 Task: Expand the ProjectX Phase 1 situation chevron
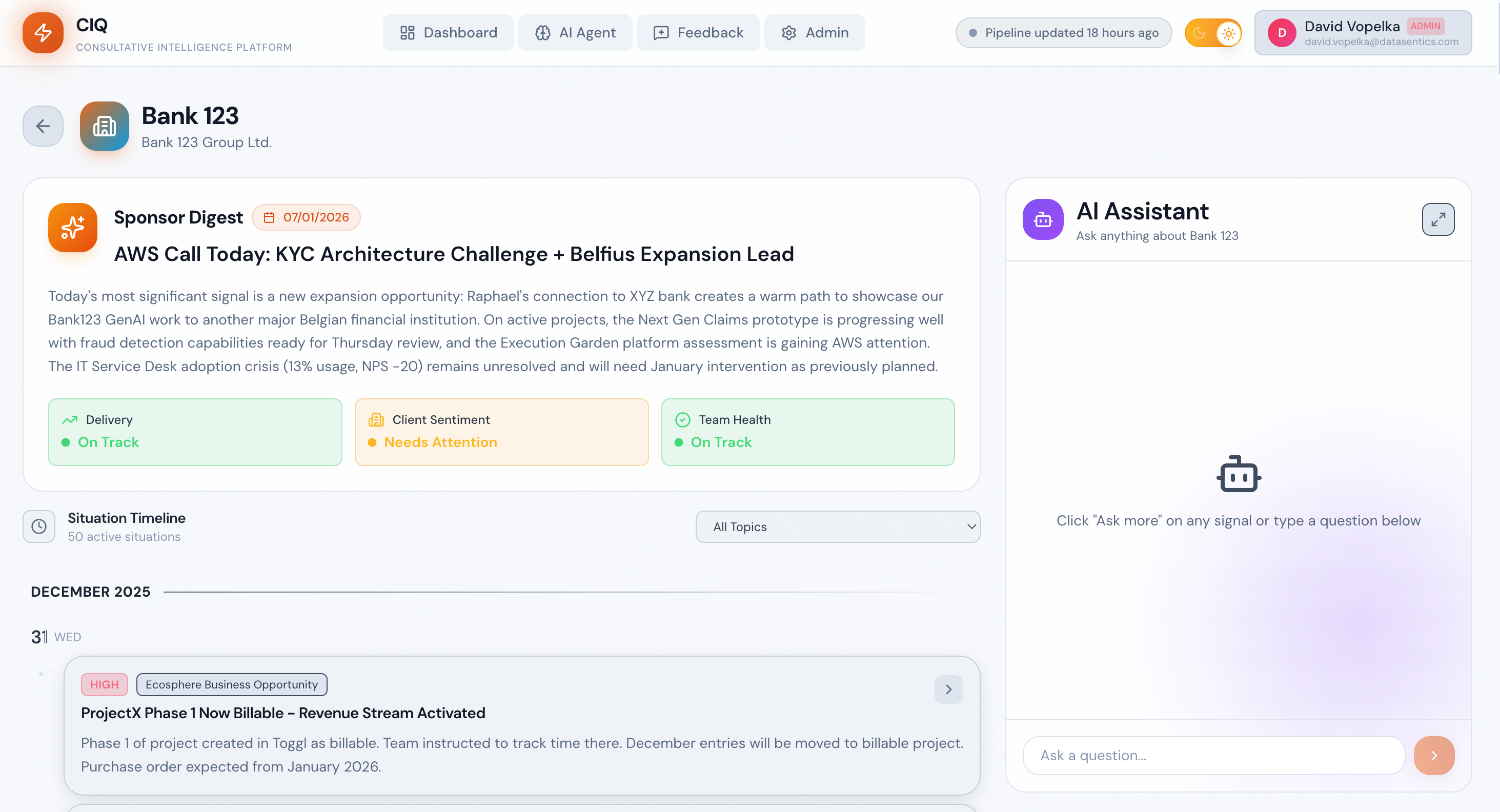point(948,689)
